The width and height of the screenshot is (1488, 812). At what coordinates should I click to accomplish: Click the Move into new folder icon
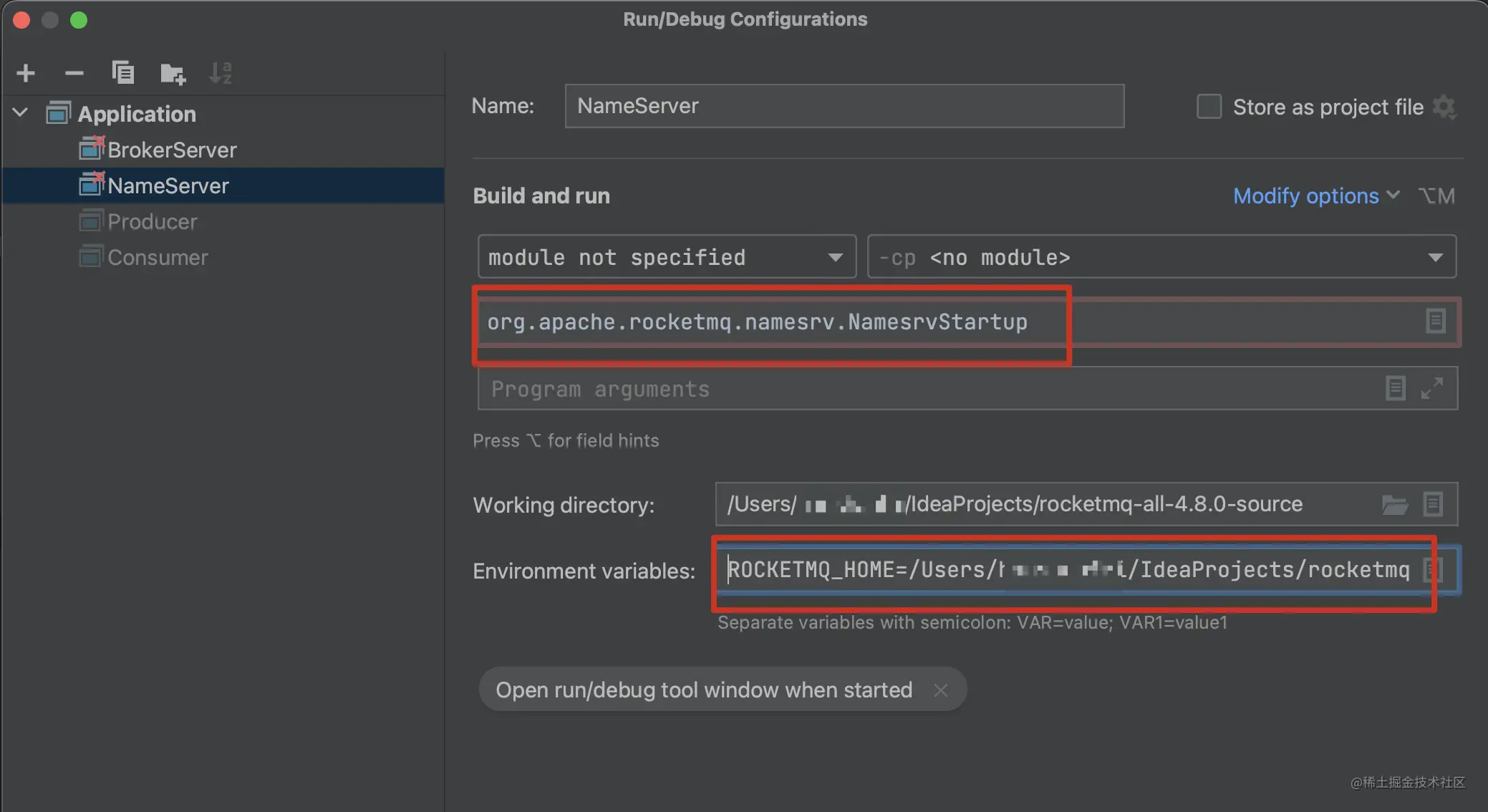[173, 73]
